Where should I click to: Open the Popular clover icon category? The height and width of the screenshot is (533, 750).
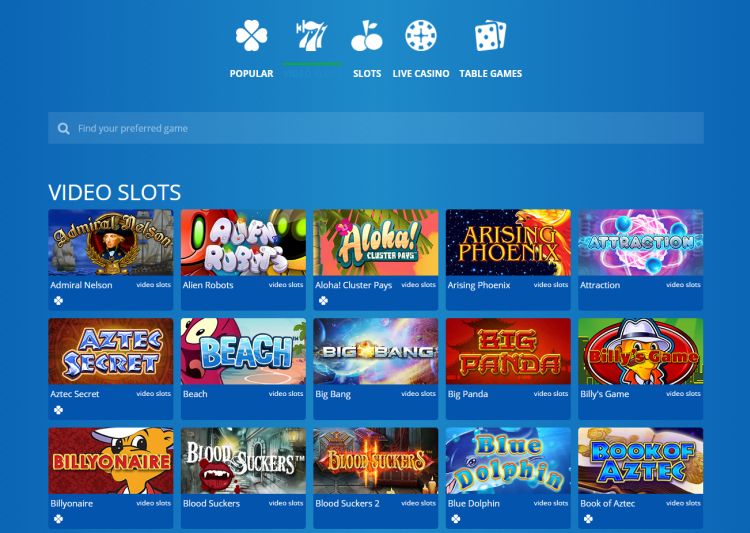click(x=251, y=35)
